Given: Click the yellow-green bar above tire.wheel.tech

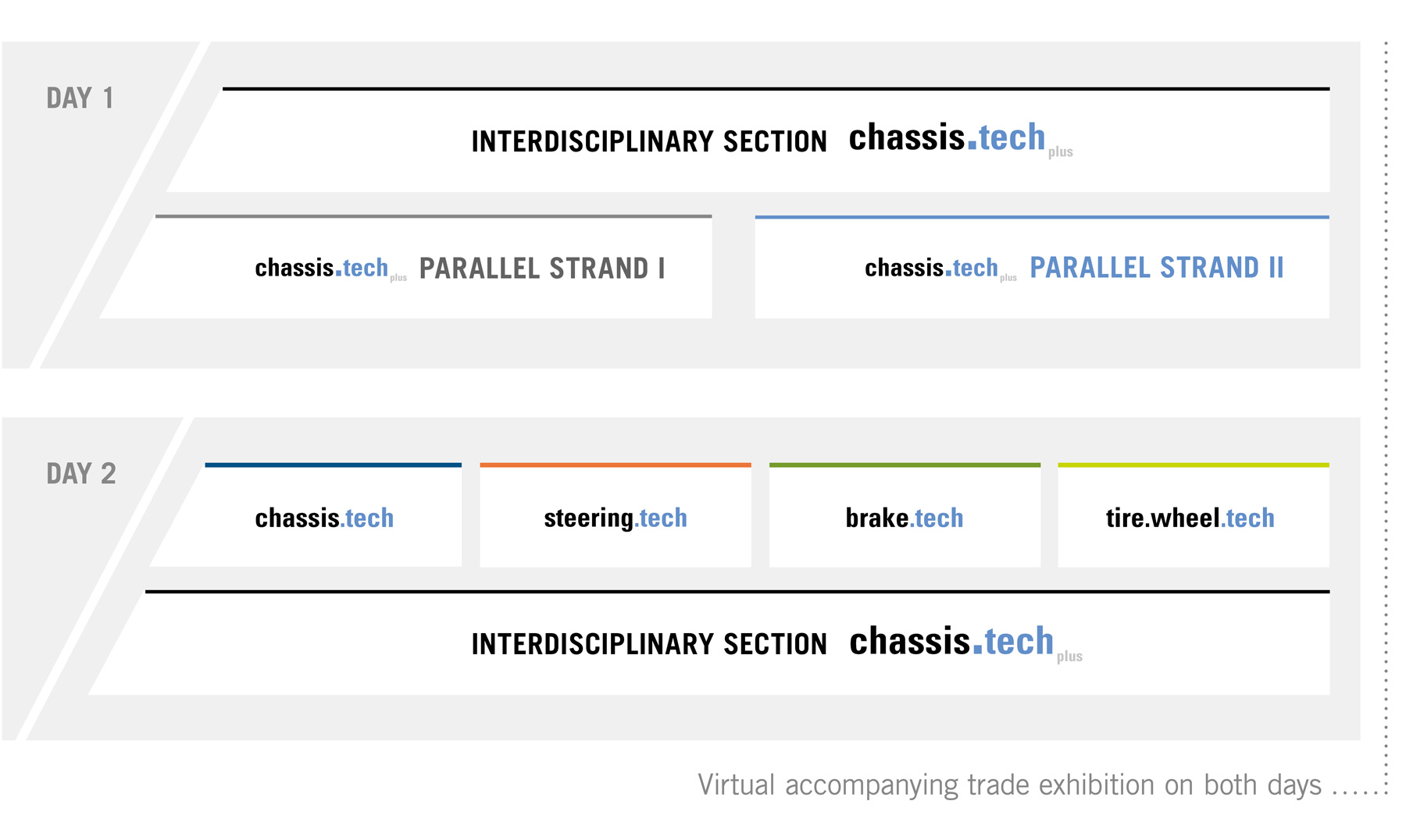Looking at the screenshot, I should pyautogui.click(x=1194, y=465).
